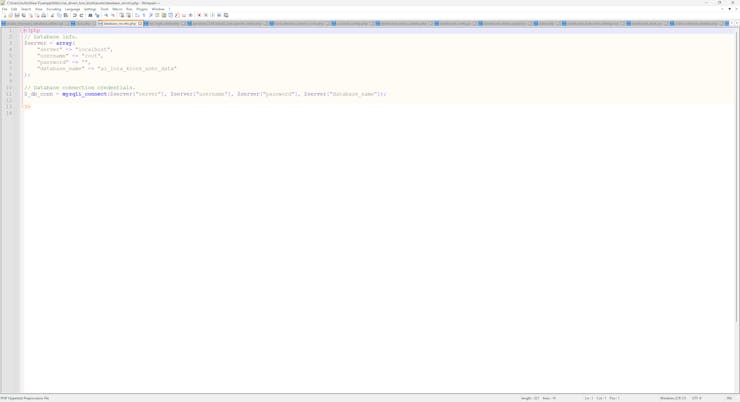This screenshot has height=402, width=740.
Task: Open the user defined language icon
Action: [157, 15]
